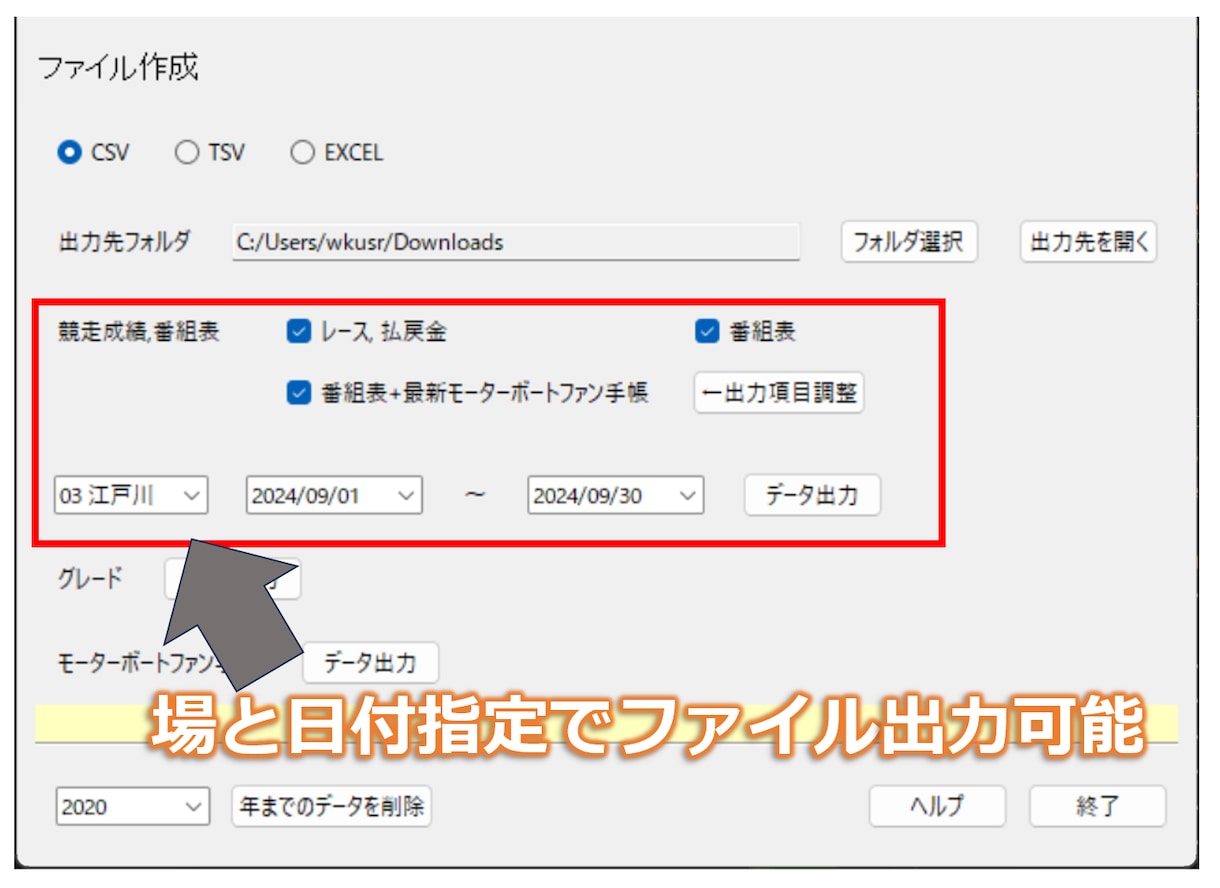The height and width of the screenshot is (888, 1220).
Task: Click the output folder path field
Action: [516, 242]
